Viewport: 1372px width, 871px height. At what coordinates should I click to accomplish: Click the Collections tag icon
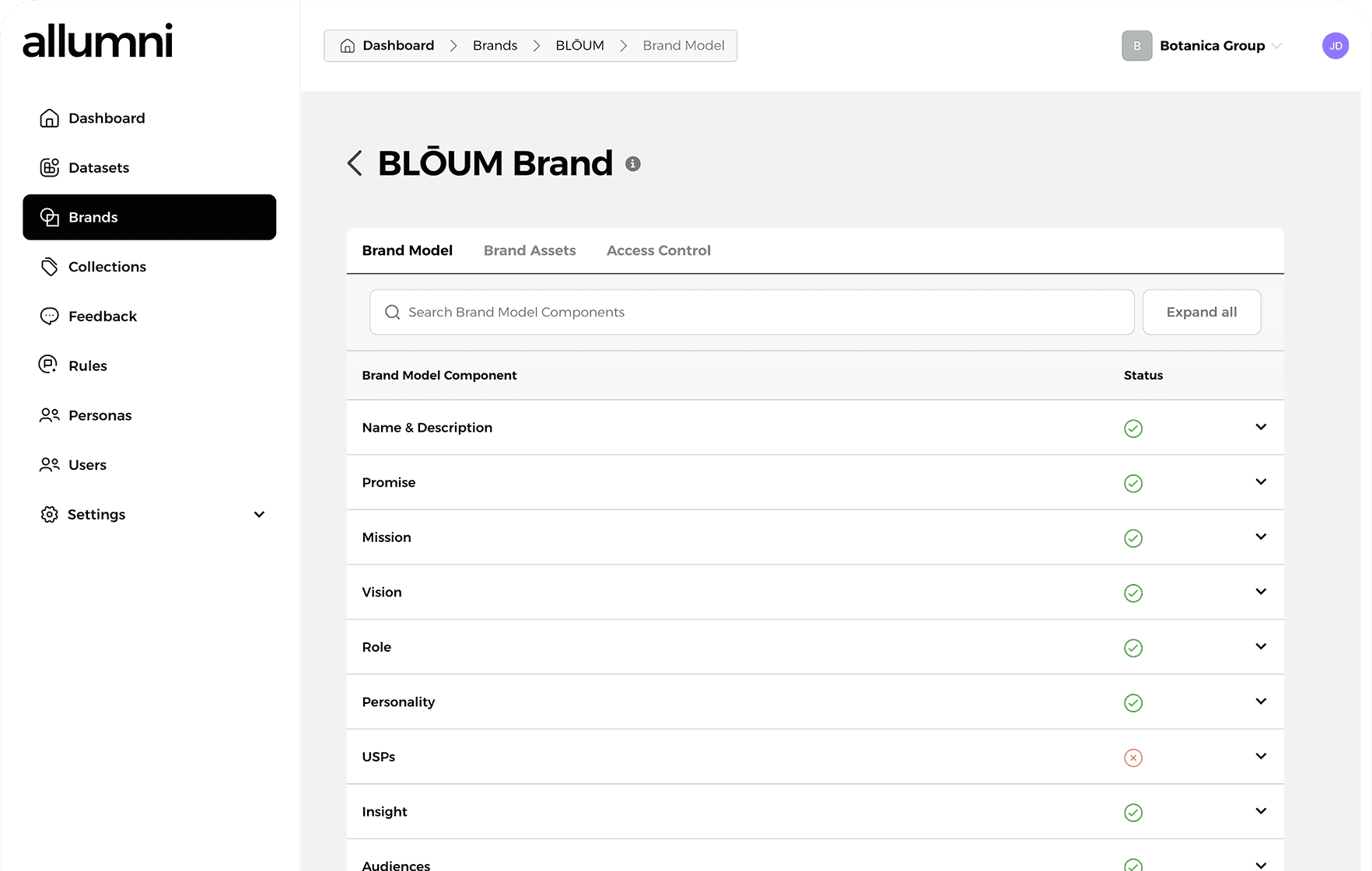(49, 266)
